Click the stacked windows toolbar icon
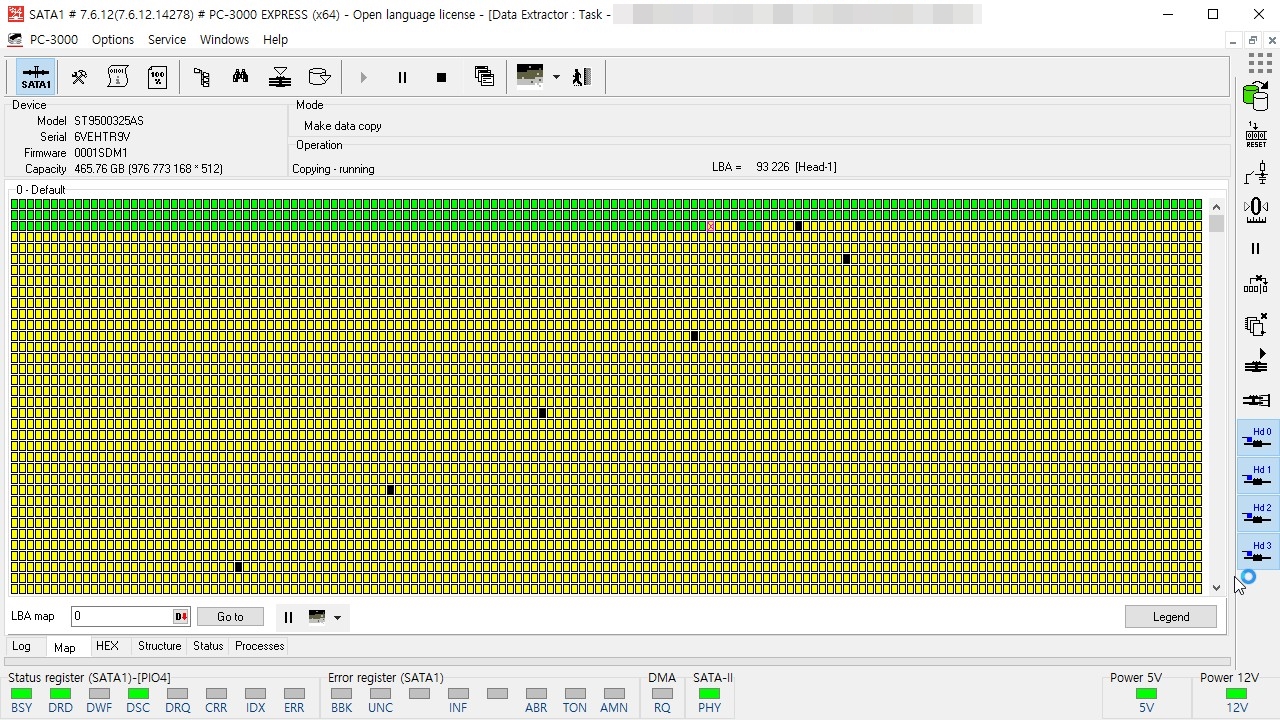The width and height of the screenshot is (1280, 720). click(x=484, y=77)
